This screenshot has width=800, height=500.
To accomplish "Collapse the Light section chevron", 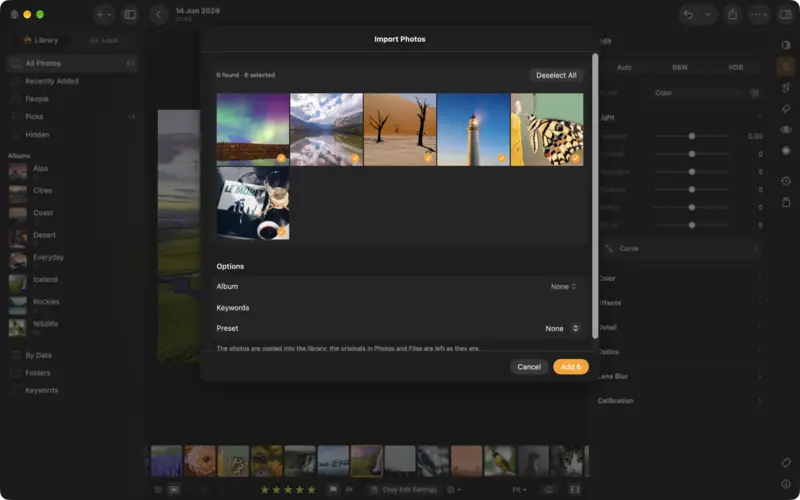I will [759, 117].
